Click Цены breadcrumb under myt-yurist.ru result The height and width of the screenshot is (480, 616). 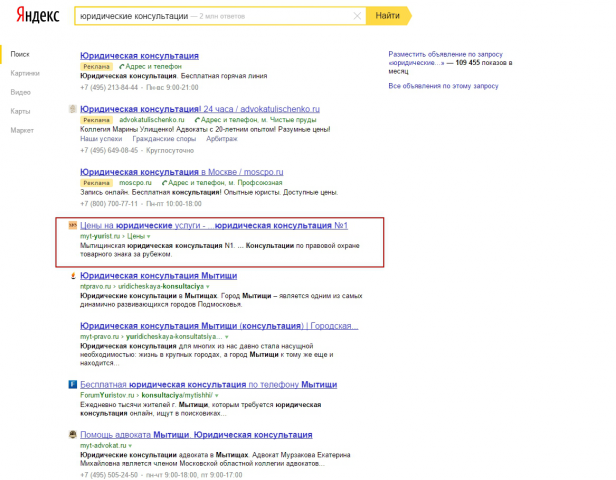[136, 236]
